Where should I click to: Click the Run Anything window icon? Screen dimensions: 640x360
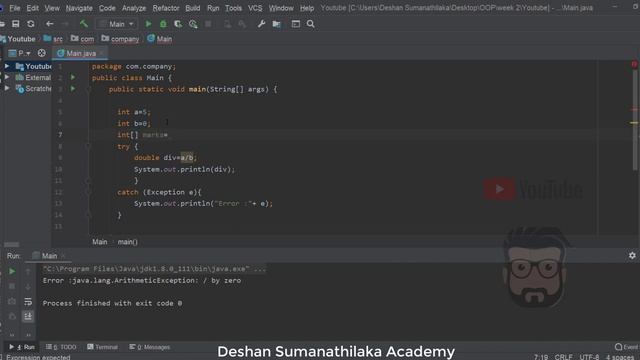coord(296,24)
